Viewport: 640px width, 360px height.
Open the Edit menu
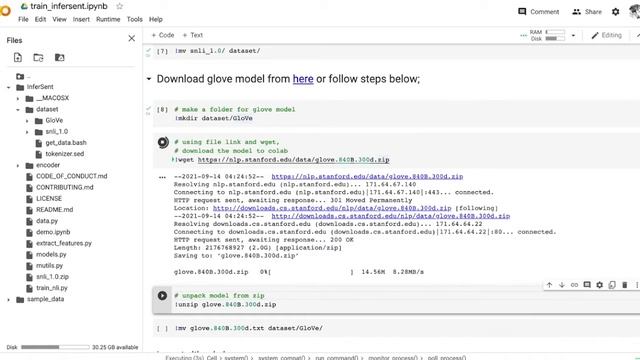point(40,19)
